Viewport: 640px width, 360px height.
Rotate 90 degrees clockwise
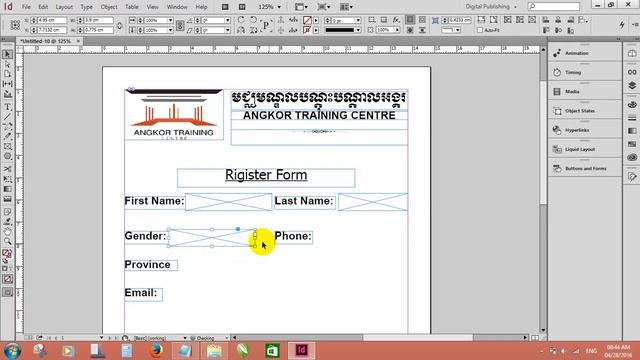(241, 20)
